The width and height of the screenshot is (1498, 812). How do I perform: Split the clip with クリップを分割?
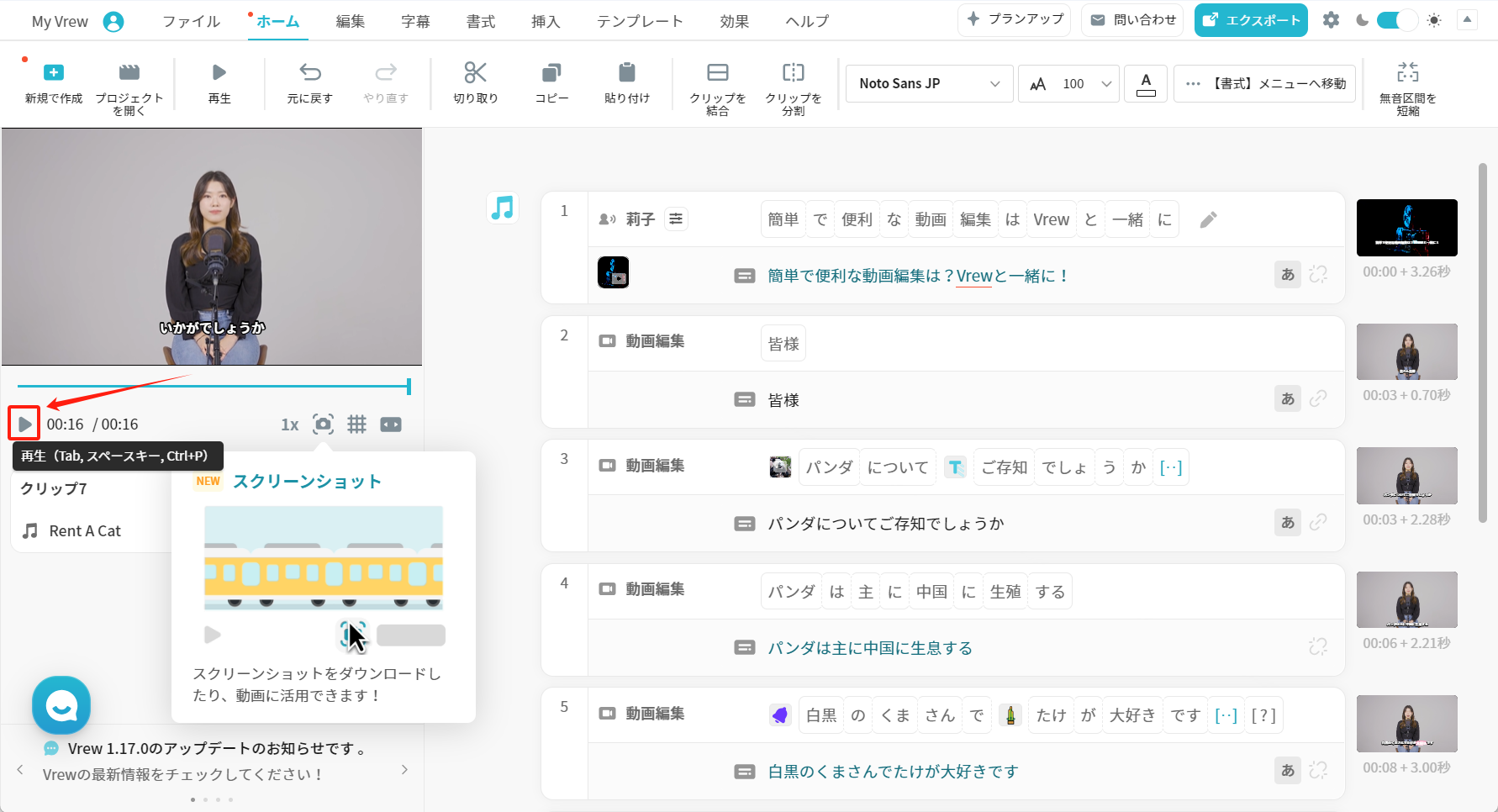(794, 84)
